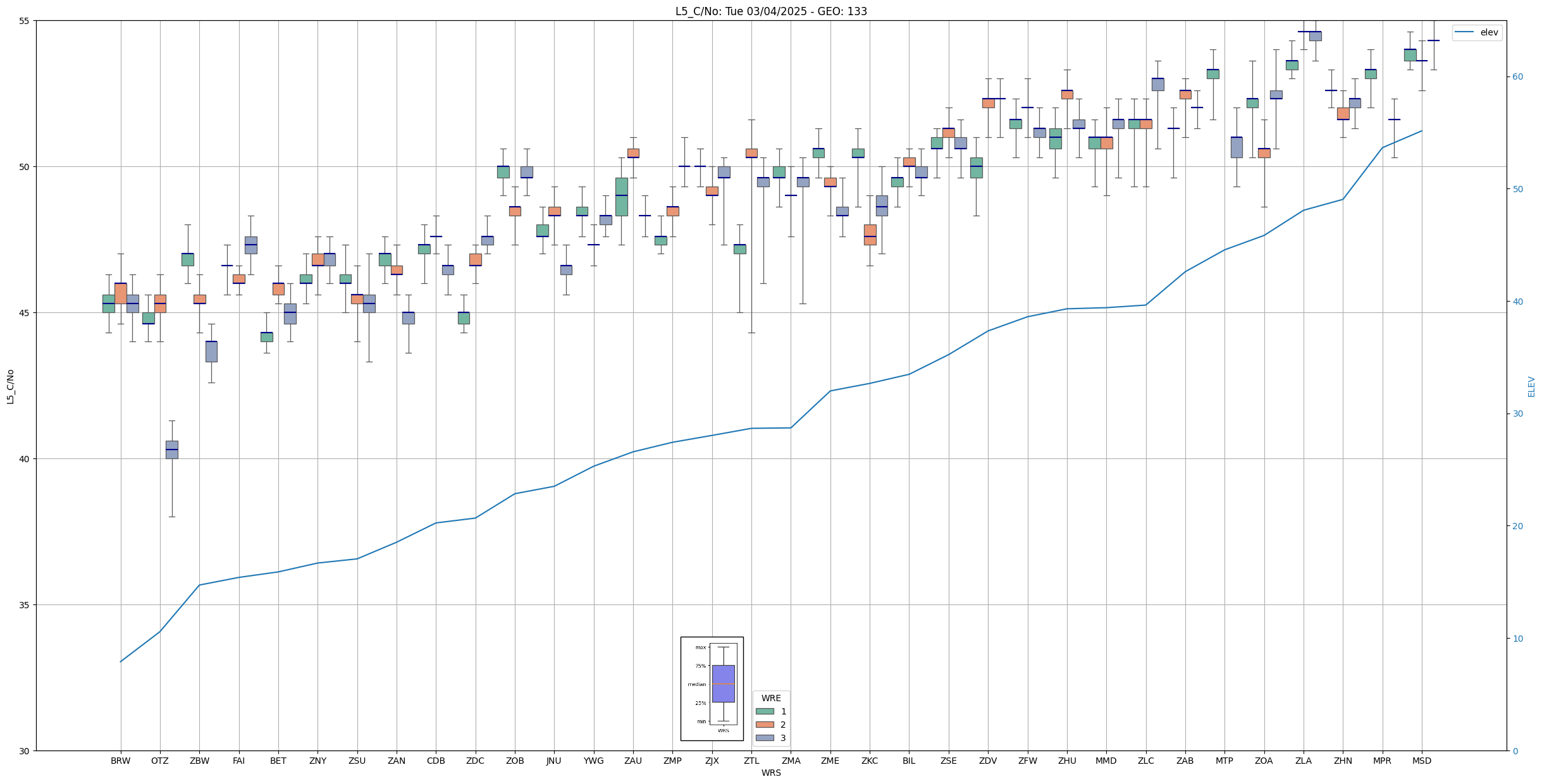Click the blue-gray MTP box plot
1542x784 pixels.
[x=1236, y=147]
